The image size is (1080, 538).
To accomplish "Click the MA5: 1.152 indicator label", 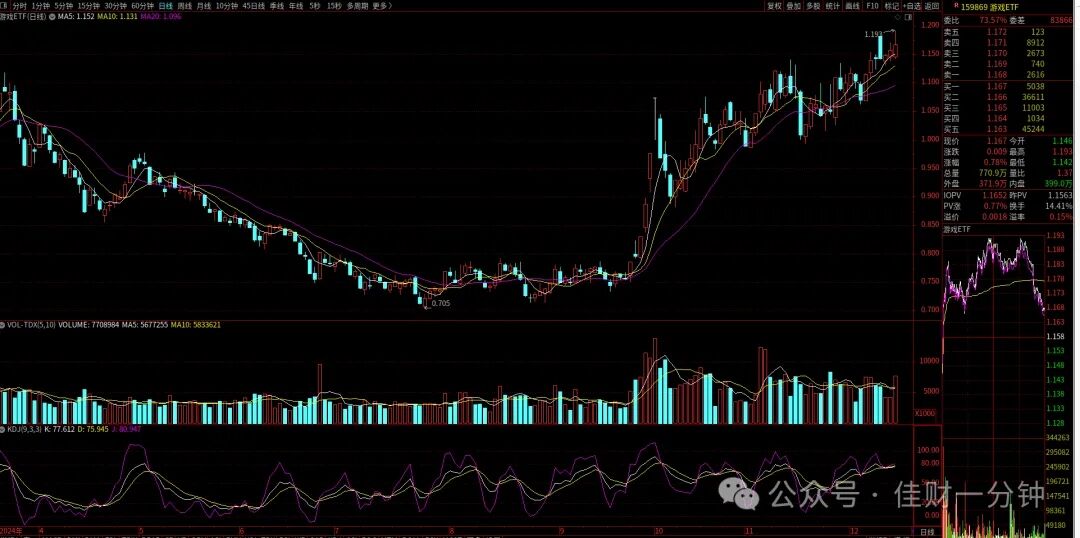I will coord(76,15).
